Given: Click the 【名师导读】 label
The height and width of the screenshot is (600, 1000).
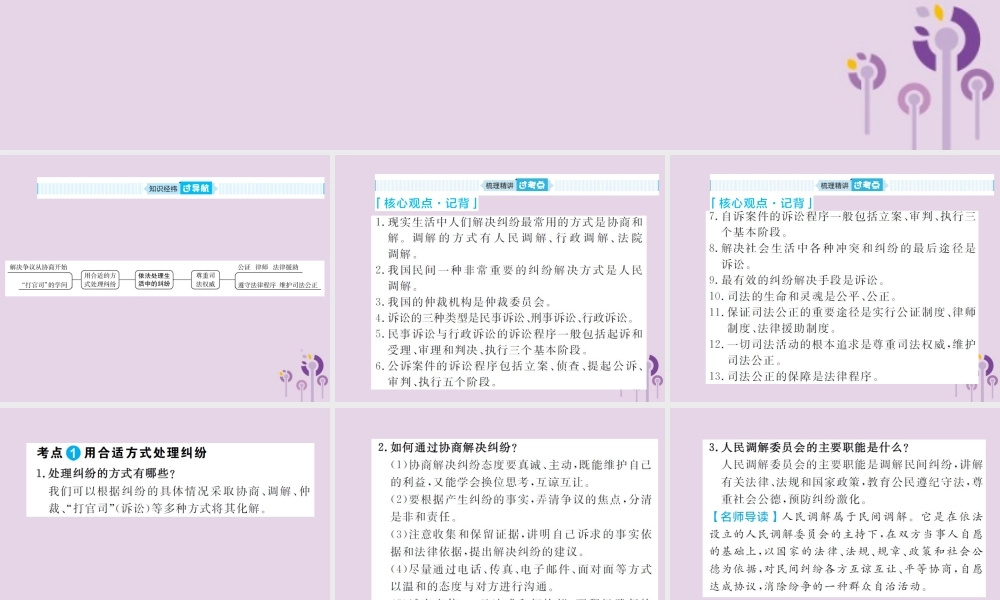Looking at the screenshot, I should [x=744, y=516].
